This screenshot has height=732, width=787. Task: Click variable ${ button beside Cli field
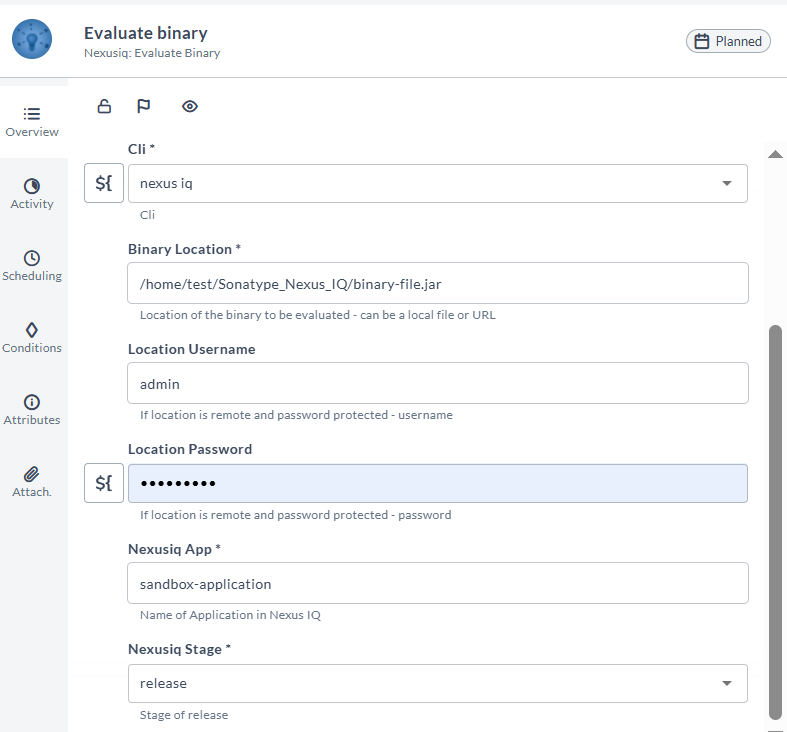point(104,183)
